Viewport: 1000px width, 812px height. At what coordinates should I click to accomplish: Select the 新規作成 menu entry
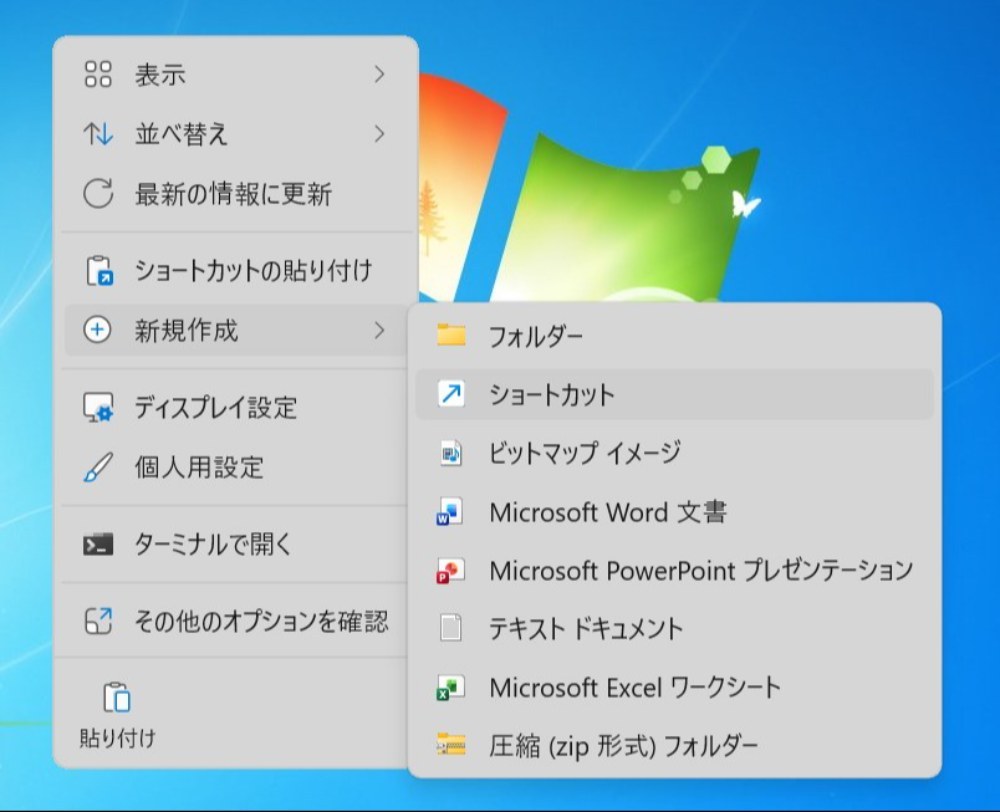click(235, 330)
